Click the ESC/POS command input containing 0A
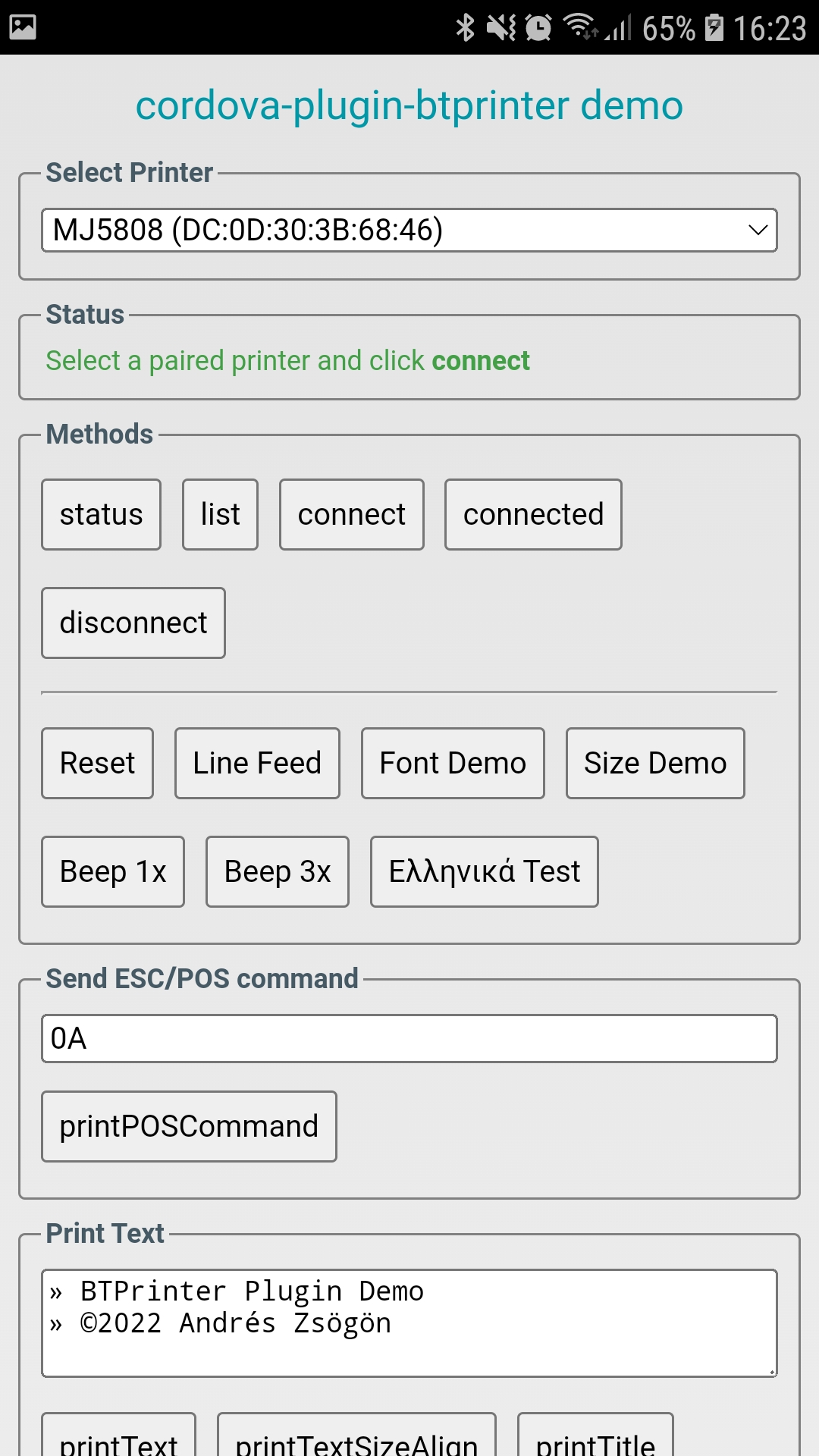 (409, 1038)
